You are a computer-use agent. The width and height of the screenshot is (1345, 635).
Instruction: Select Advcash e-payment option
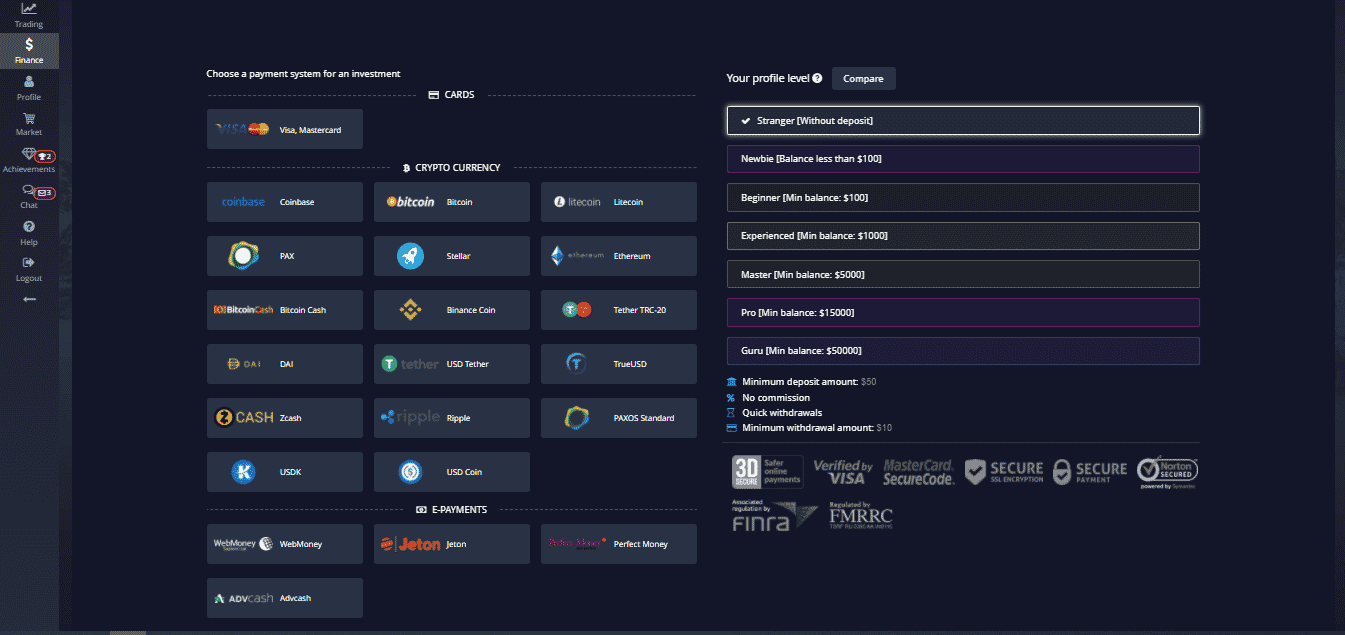pos(285,598)
